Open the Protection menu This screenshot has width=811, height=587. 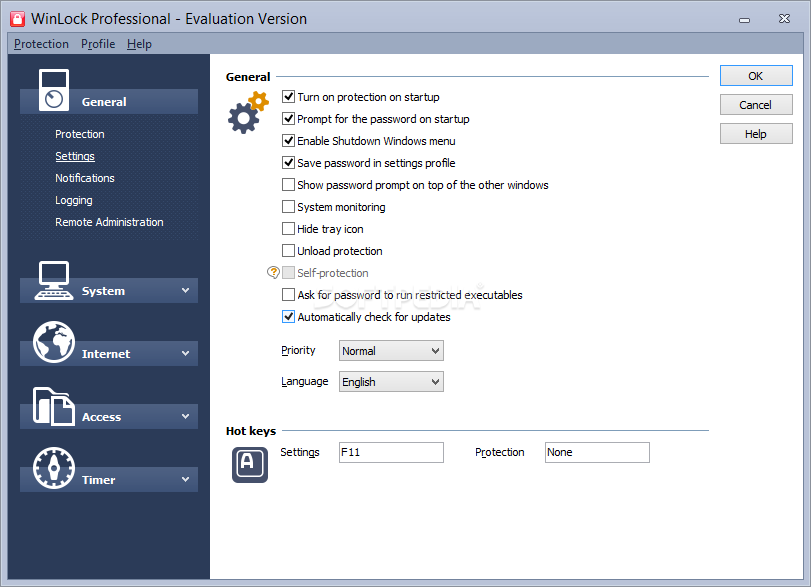41,44
